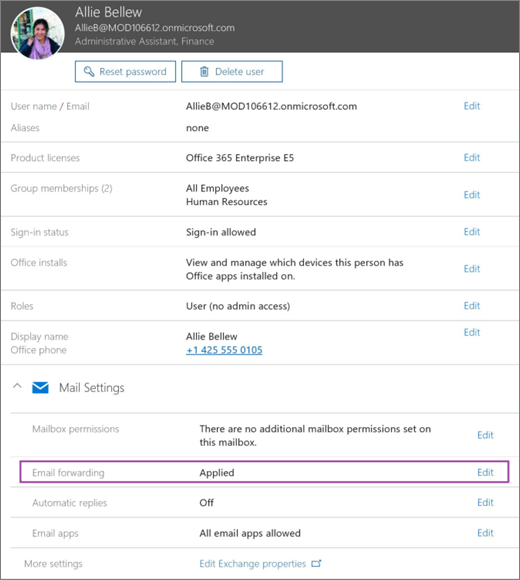
Task: Click the Mail Settings heading
Action: pos(92,388)
